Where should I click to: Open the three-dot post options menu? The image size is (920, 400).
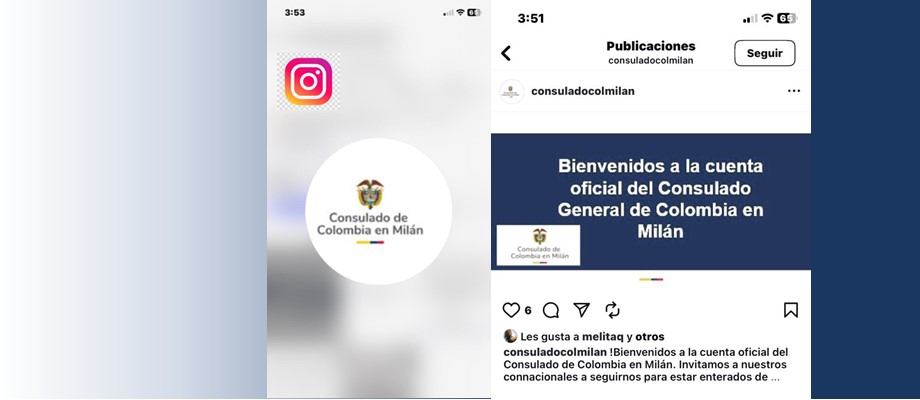[x=793, y=91]
